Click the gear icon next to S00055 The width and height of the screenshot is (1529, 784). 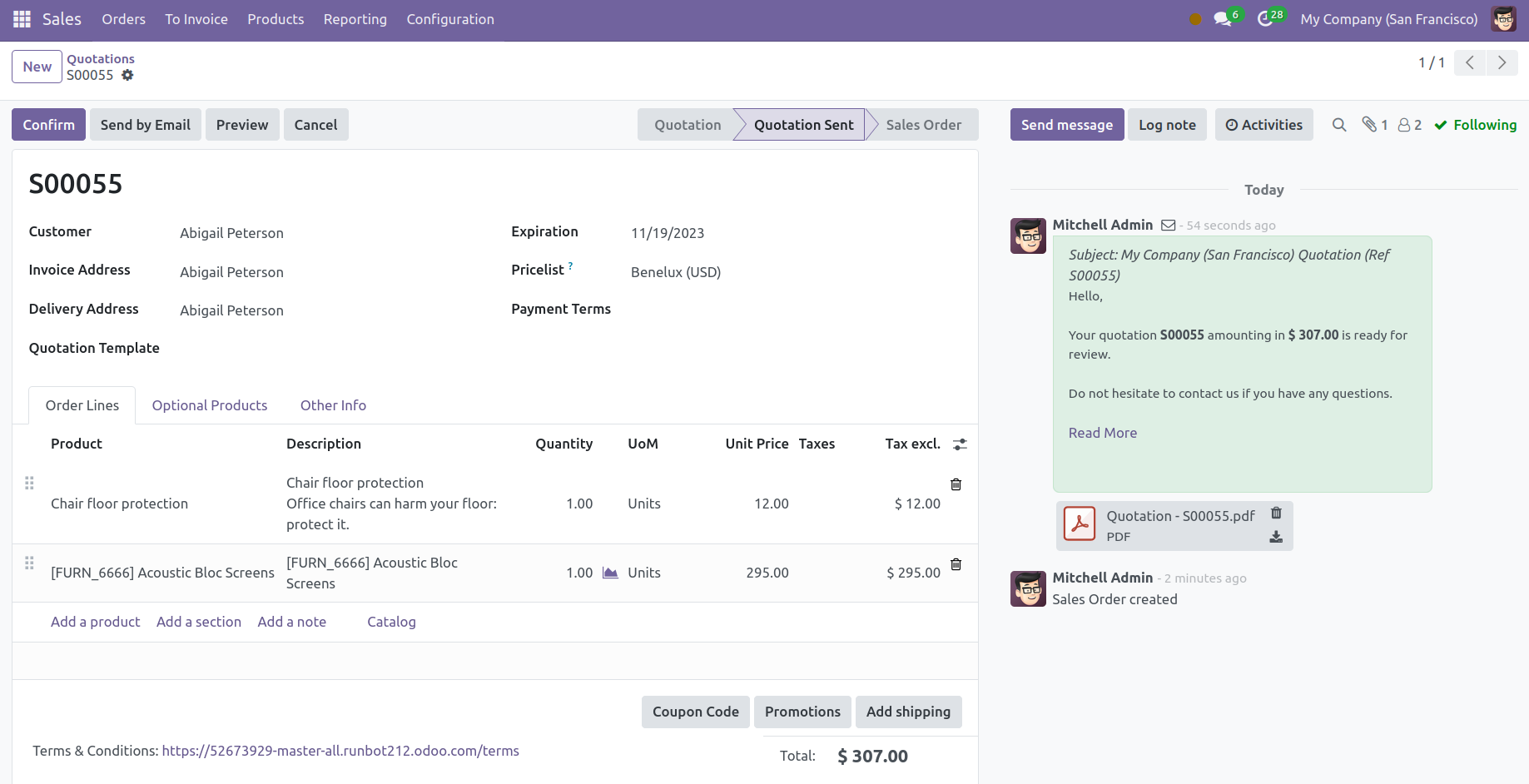coord(127,75)
